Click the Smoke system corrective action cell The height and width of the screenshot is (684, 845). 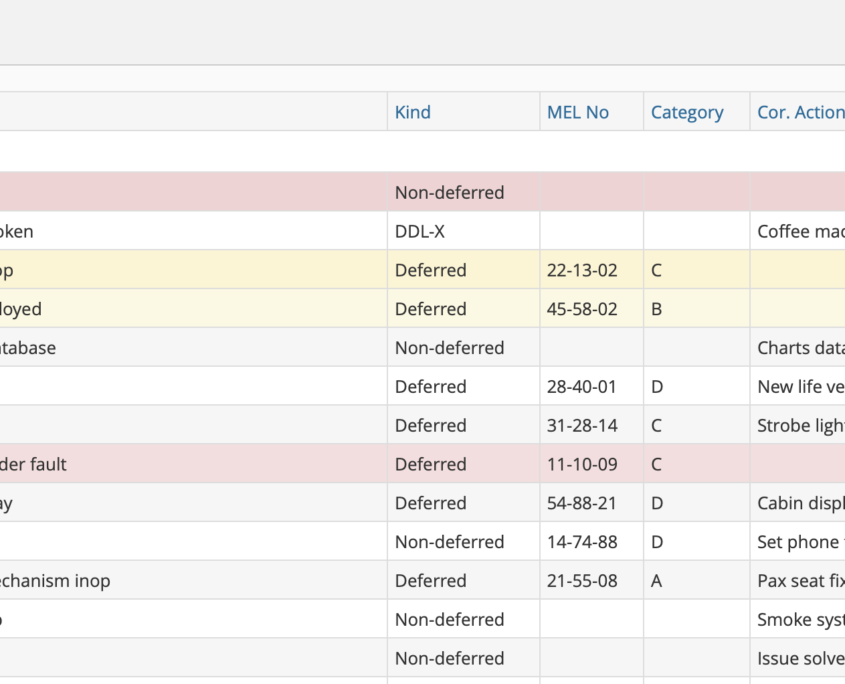(799, 620)
